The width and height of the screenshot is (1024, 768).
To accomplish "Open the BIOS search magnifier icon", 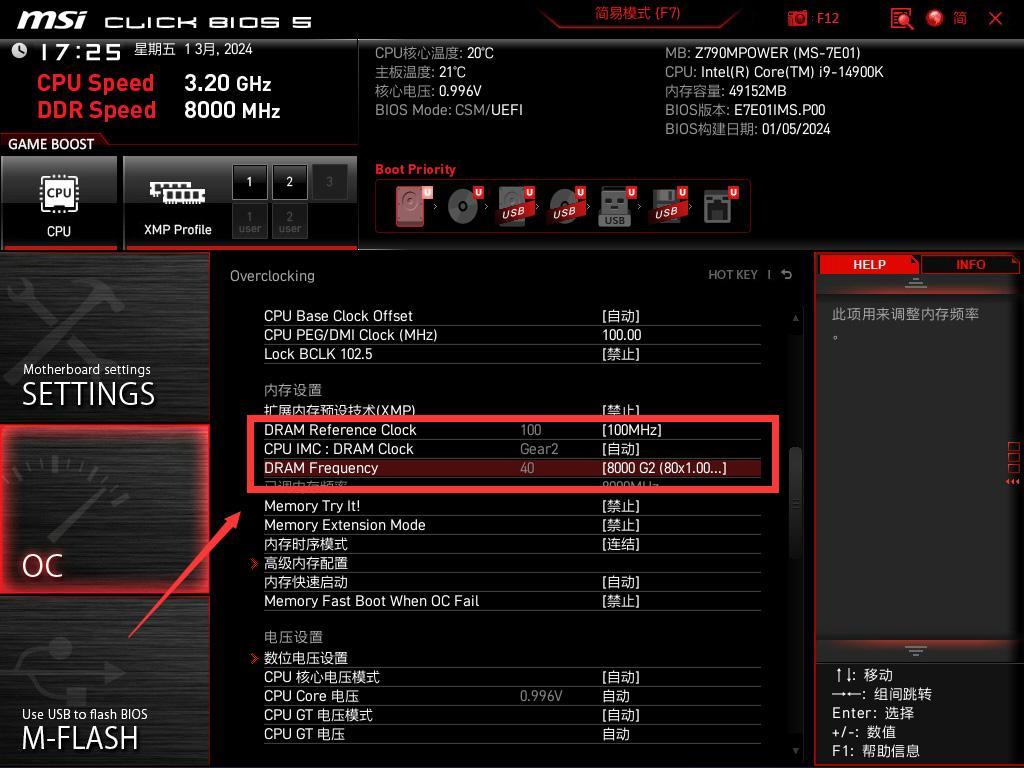I will pos(901,18).
